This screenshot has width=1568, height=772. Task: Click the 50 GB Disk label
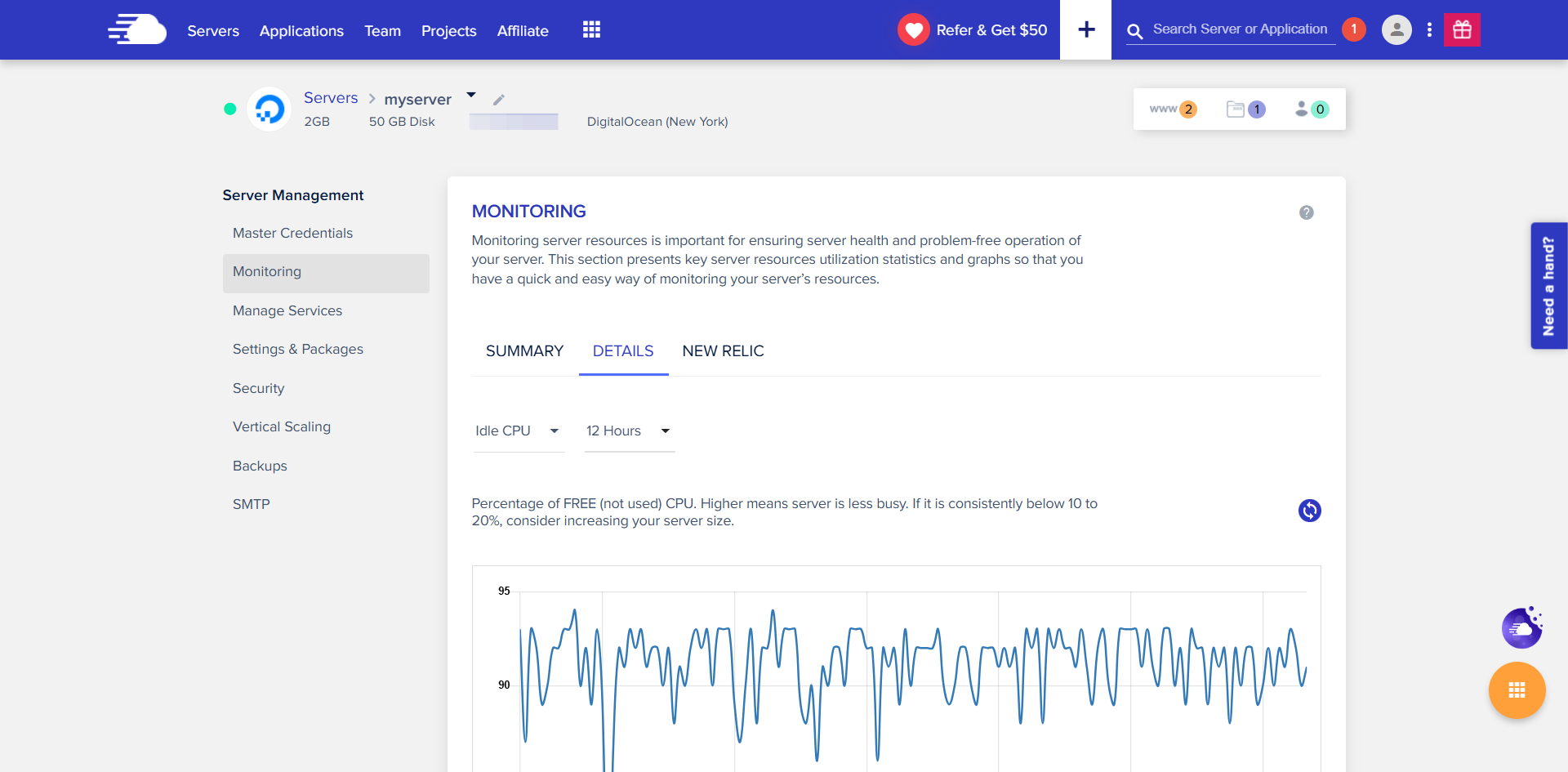point(402,122)
